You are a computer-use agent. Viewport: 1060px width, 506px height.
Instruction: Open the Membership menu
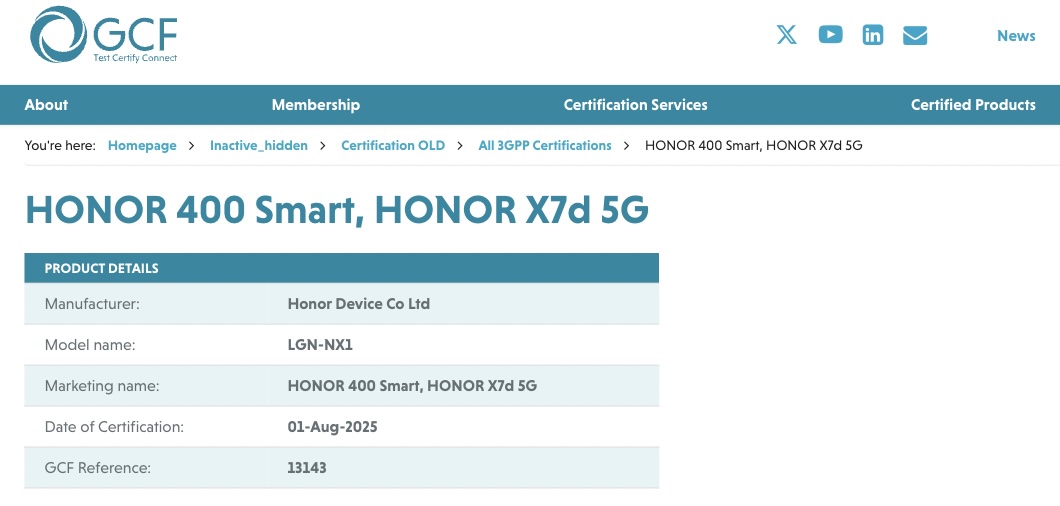315,105
